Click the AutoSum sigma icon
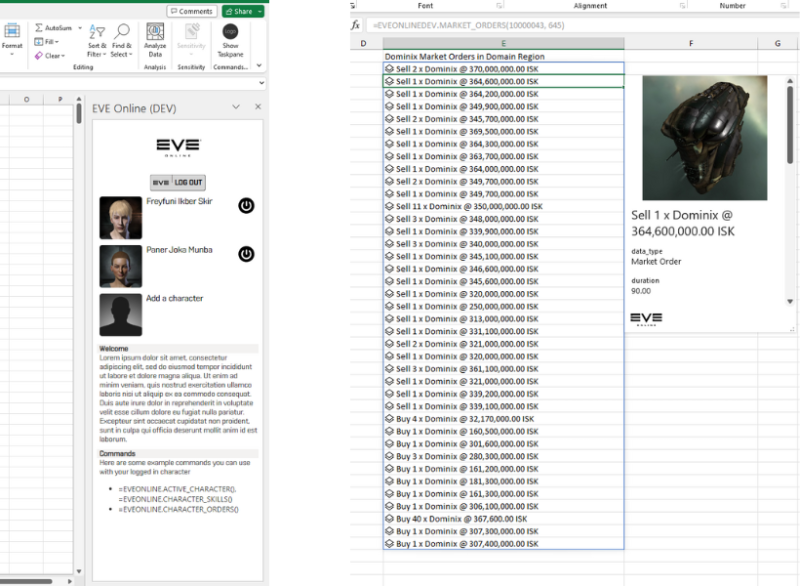Image resolution: width=800 pixels, height=586 pixels. click(39, 28)
